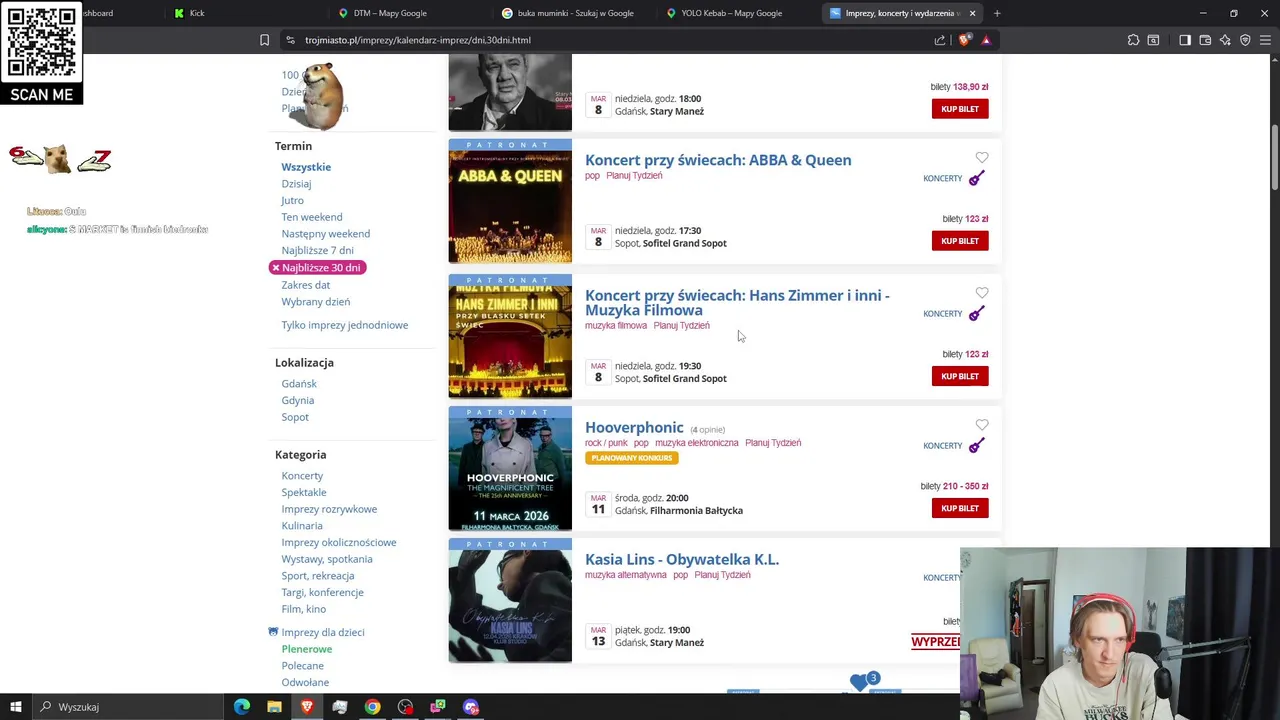The height and width of the screenshot is (720, 1280).
Task: Click search tab view icon next to extensions
Action: pos(1153,40)
